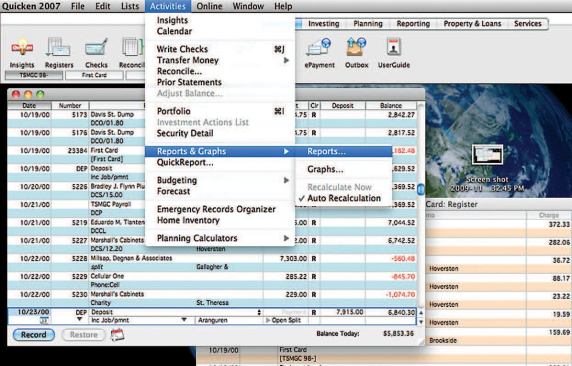
Task: Click the register vertical scrollbar thumb
Action: [x=421, y=189]
